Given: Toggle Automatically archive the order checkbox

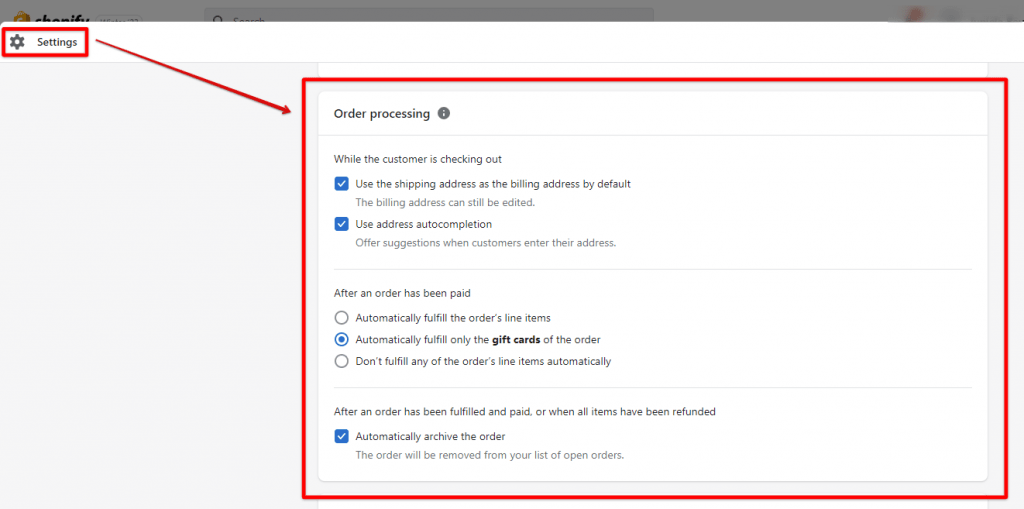Looking at the screenshot, I should pyautogui.click(x=341, y=436).
